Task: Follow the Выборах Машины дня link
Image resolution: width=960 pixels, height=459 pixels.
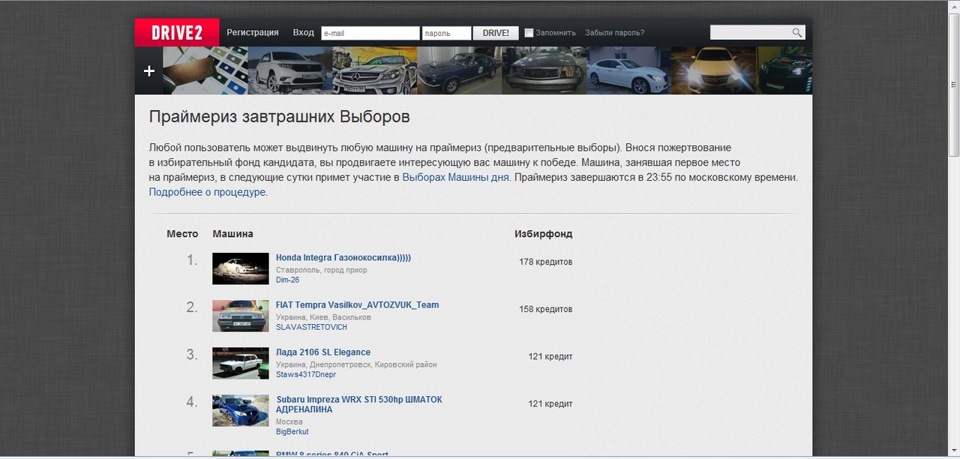Action: [x=456, y=177]
